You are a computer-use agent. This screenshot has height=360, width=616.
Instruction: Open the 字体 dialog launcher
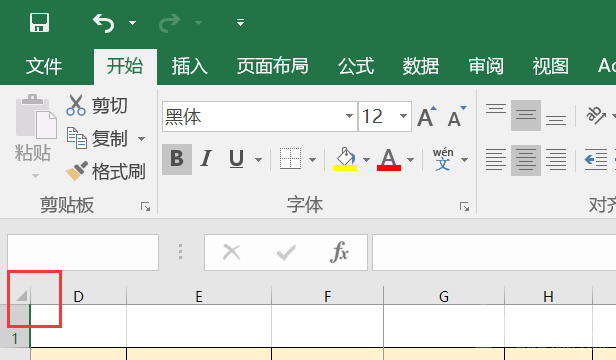[464, 207]
